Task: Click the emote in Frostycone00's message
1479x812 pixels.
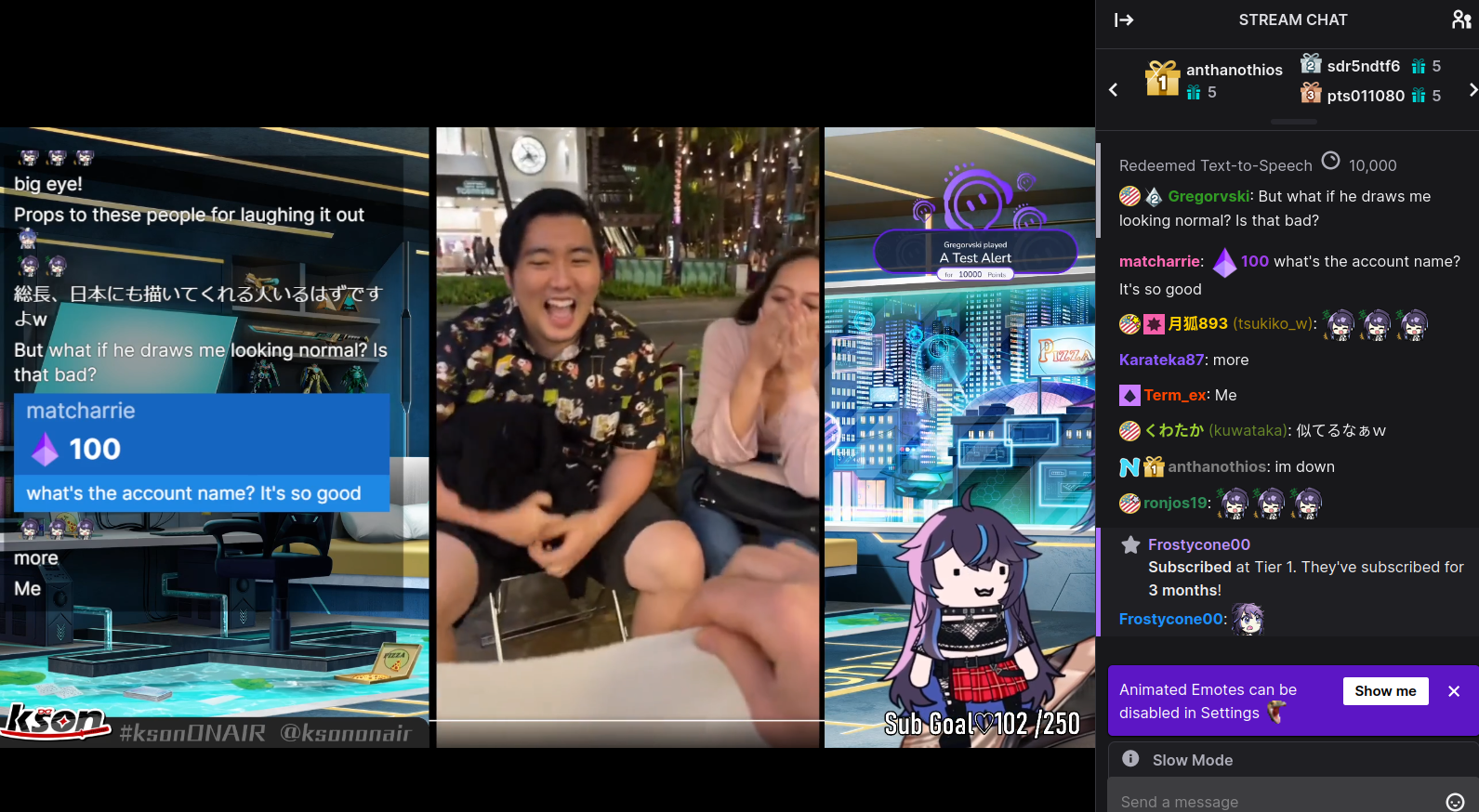Action: (1248, 619)
